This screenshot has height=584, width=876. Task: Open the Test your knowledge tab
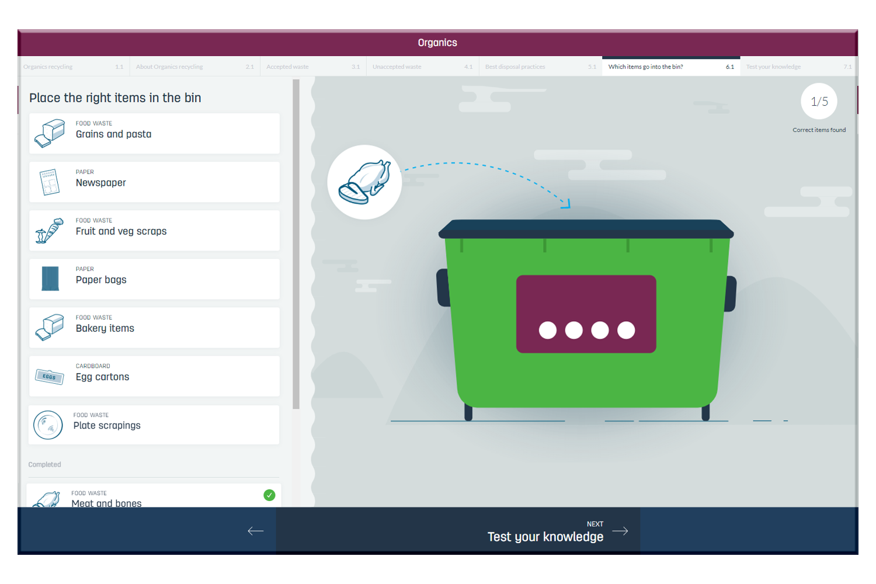797,67
